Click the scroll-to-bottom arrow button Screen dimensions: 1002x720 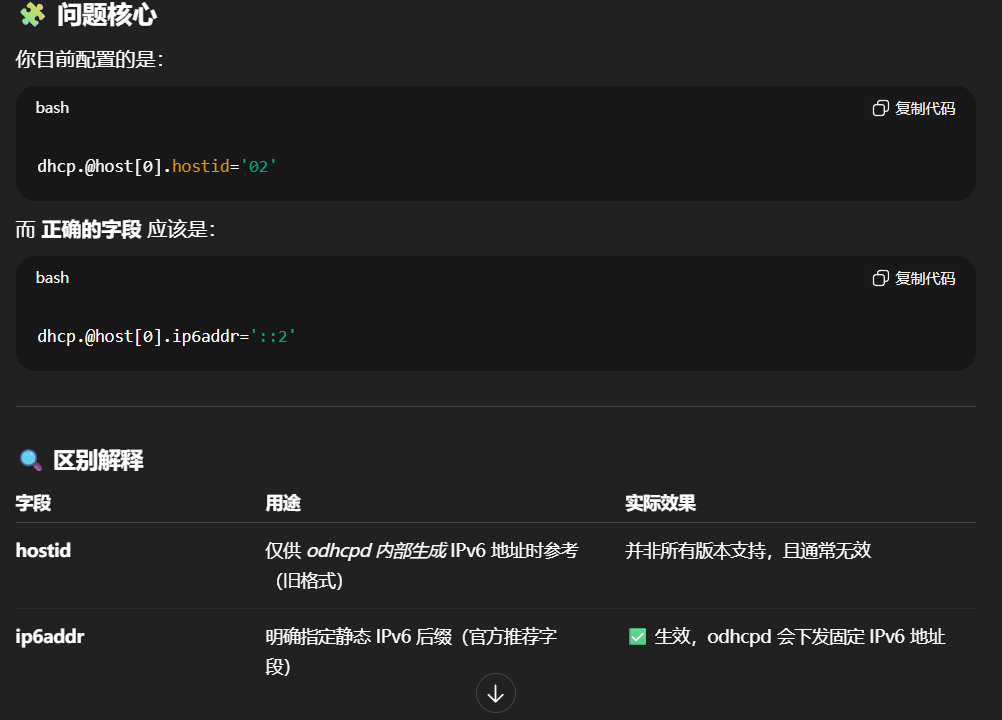495,693
